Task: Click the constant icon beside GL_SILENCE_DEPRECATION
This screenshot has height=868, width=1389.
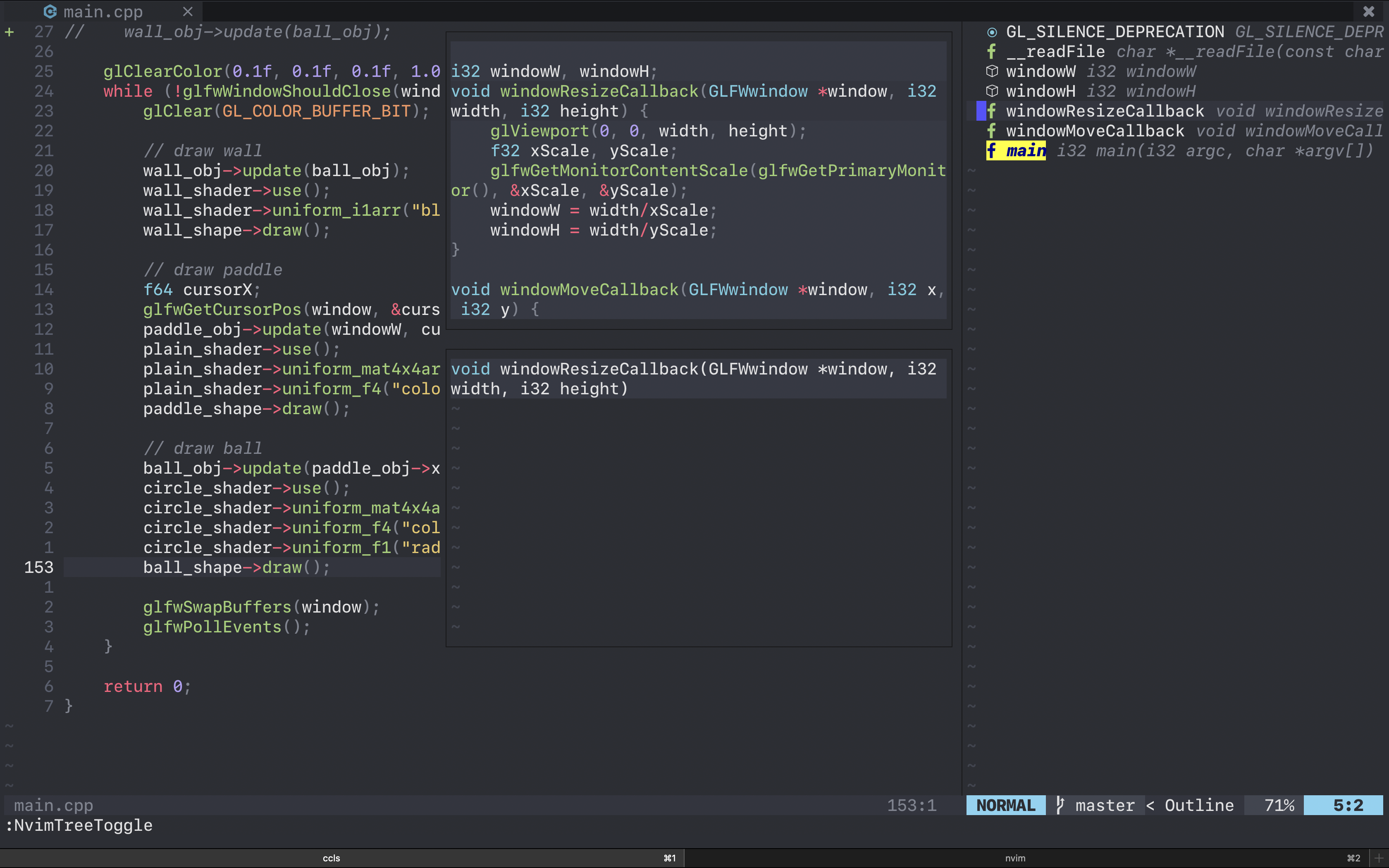Action: point(992,32)
